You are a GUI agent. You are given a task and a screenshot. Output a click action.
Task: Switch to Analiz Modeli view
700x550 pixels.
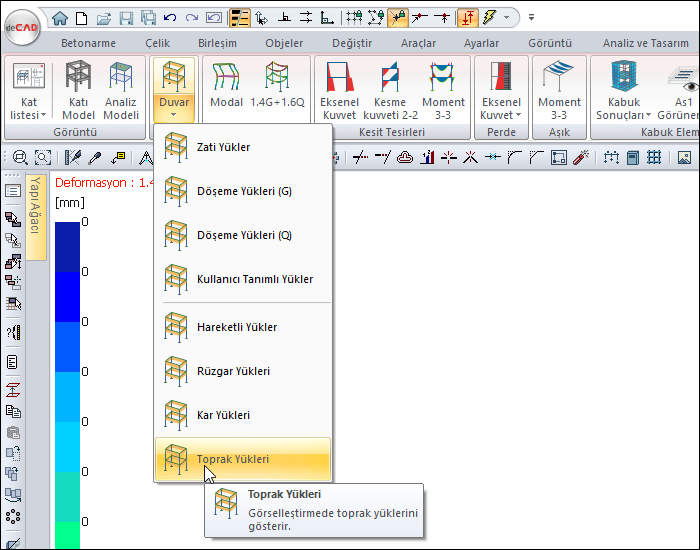[122, 91]
